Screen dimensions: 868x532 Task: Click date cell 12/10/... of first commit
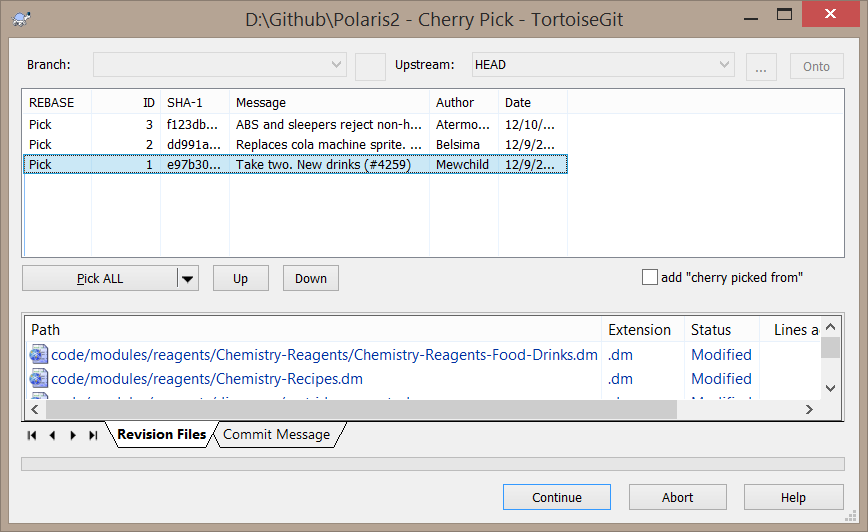530,125
